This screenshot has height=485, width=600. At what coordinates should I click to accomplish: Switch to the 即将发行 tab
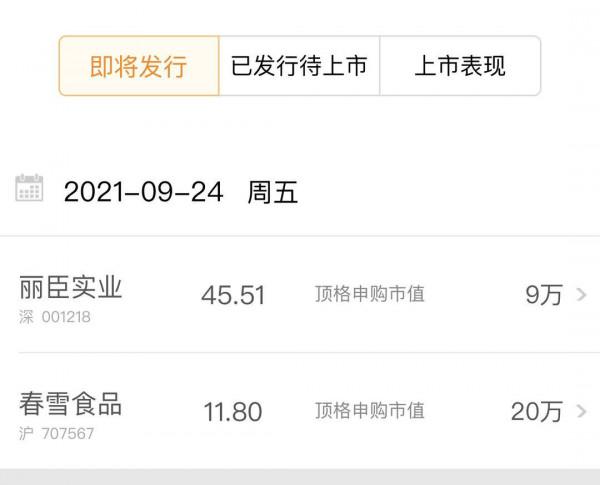click(139, 66)
